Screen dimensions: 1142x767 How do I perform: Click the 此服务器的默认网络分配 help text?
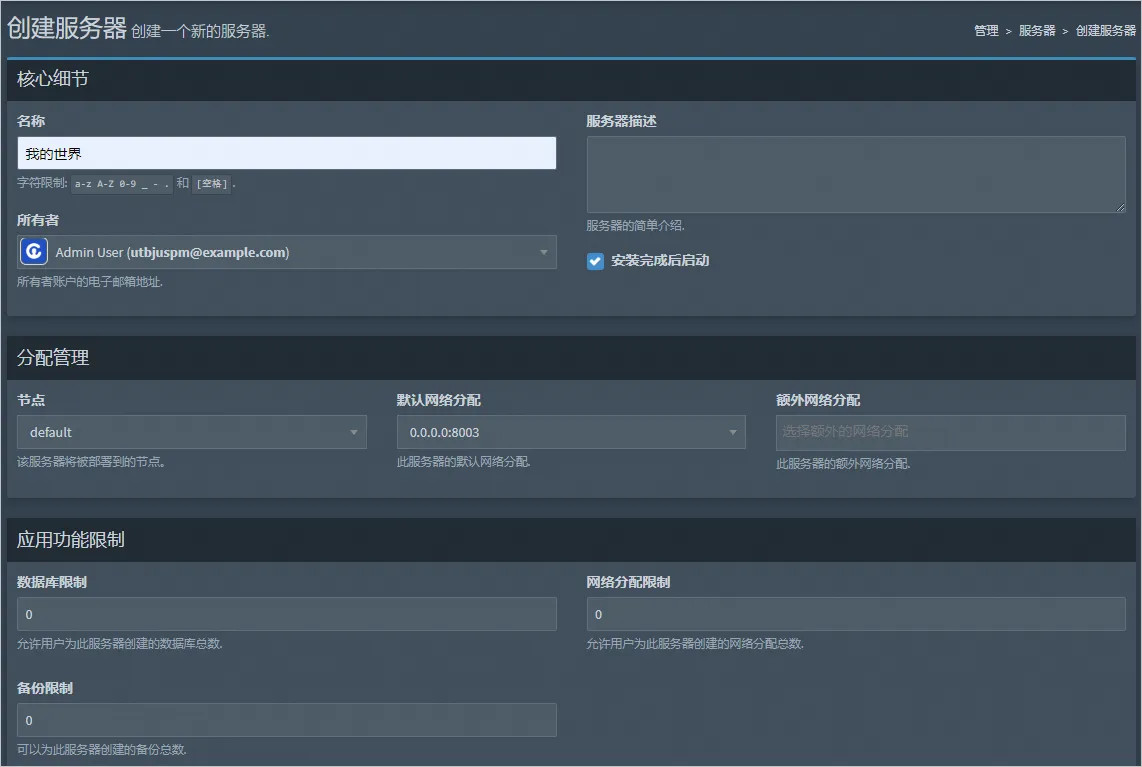463,462
